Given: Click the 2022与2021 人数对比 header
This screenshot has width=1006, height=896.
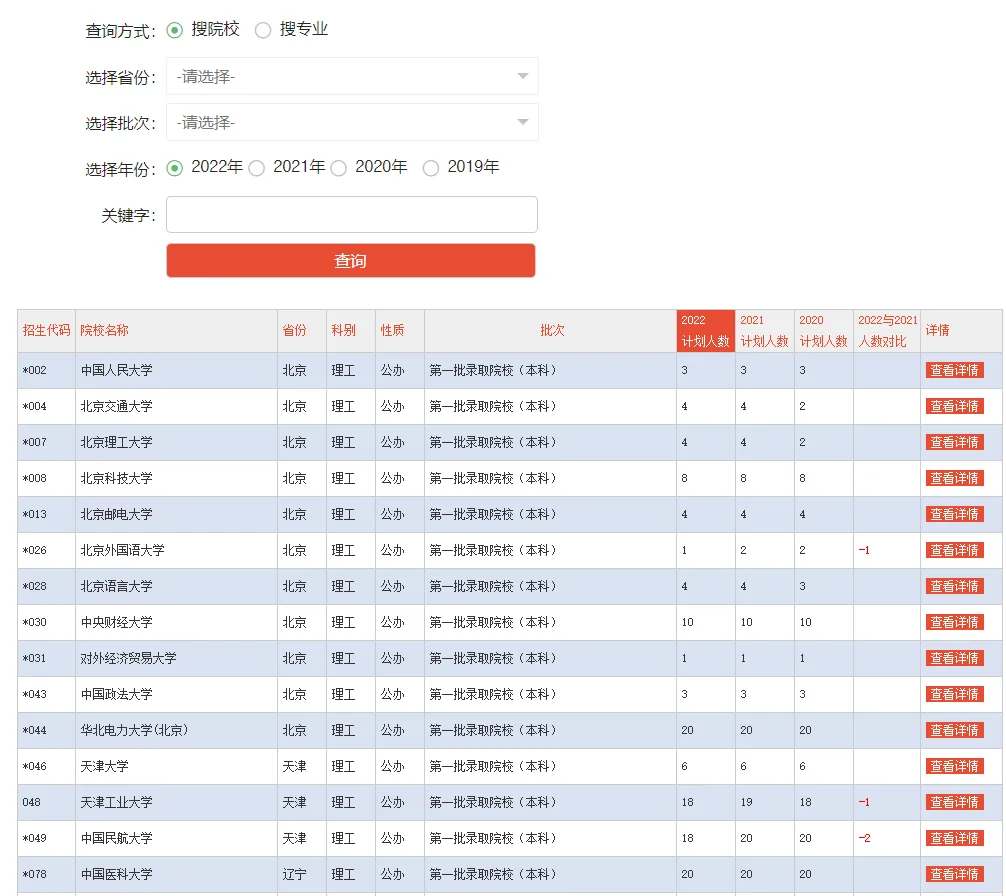Looking at the screenshot, I should pos(887,331).
